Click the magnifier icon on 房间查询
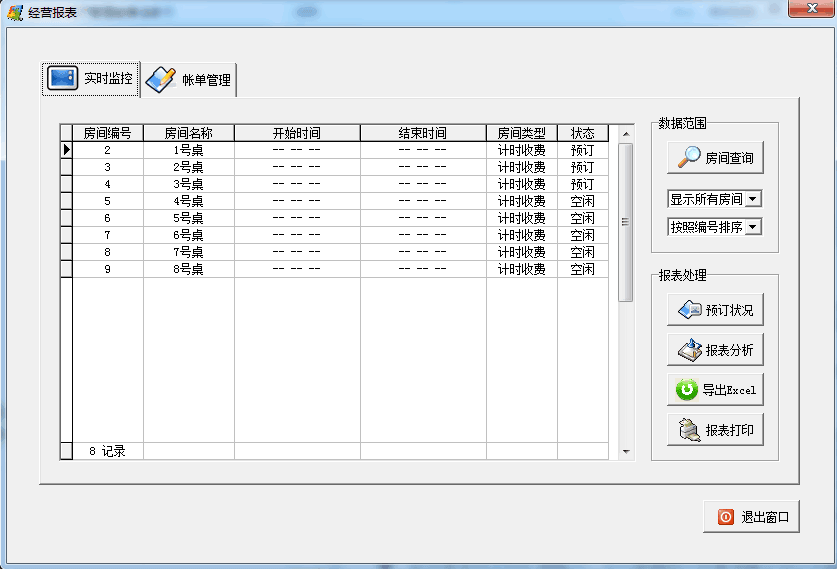The image size is (837, 569). [x=689, y=157]
